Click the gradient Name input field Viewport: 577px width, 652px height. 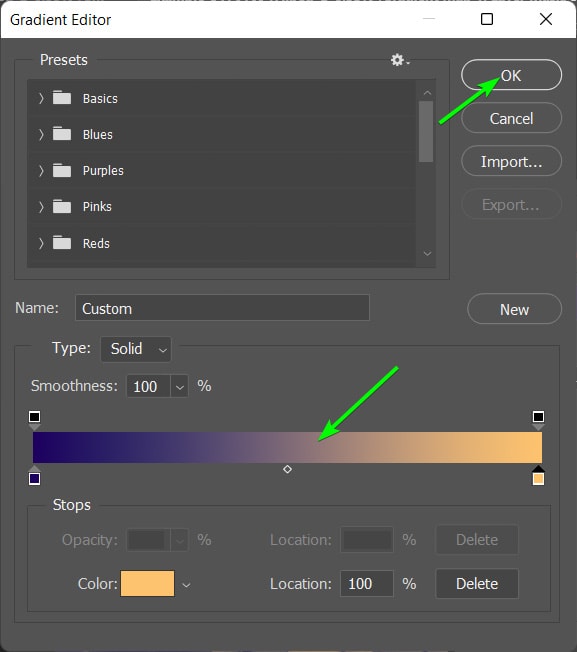point(222,308)
